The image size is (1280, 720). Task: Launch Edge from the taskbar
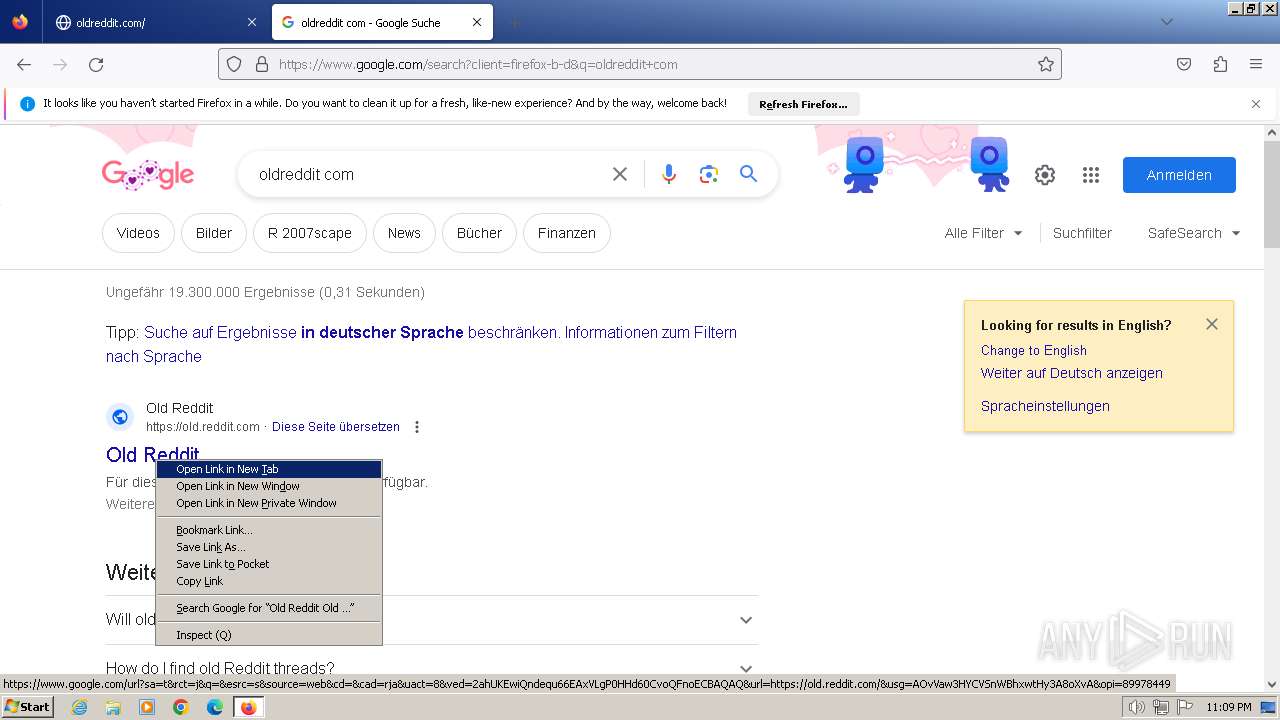[215, 707]
